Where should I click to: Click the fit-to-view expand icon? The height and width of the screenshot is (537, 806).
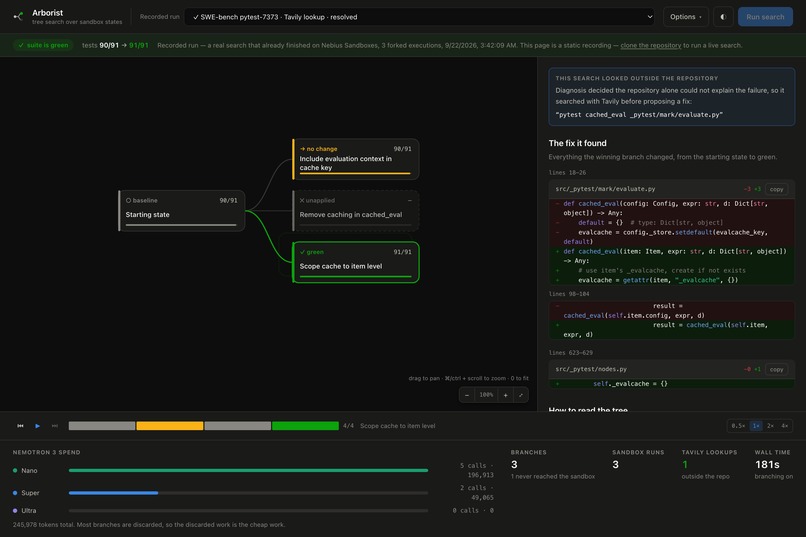pyautogui.click(x=521, y=395)
